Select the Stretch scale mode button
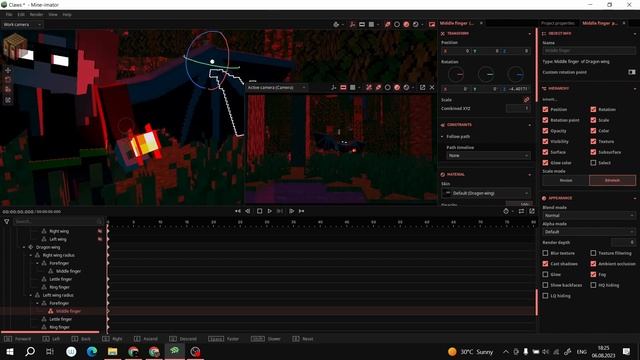Screen dimensions: 640x360 [612, 180]
